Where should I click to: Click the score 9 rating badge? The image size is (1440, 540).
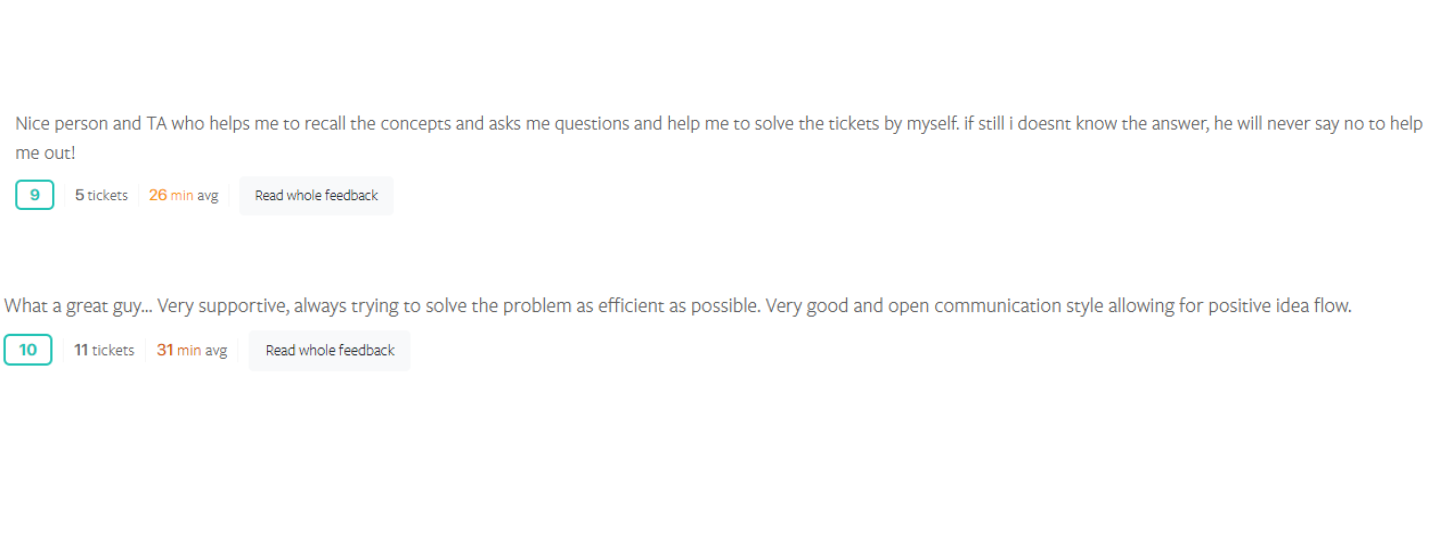click(35, 195)
